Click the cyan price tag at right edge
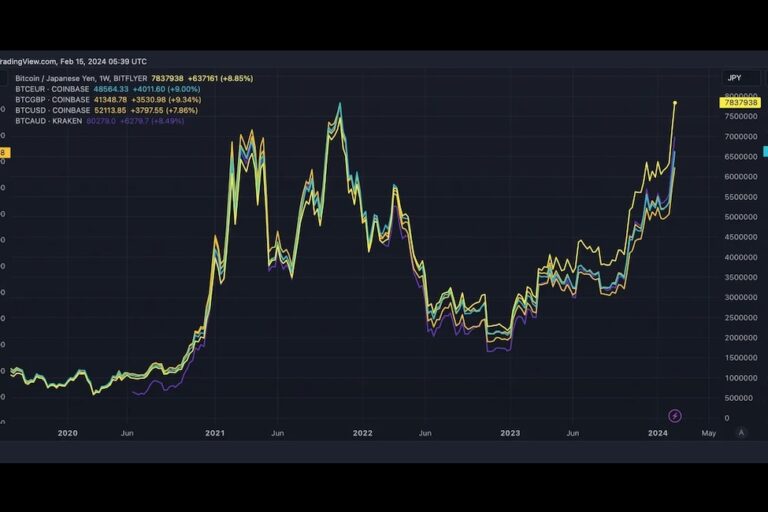 click(765, 151)
